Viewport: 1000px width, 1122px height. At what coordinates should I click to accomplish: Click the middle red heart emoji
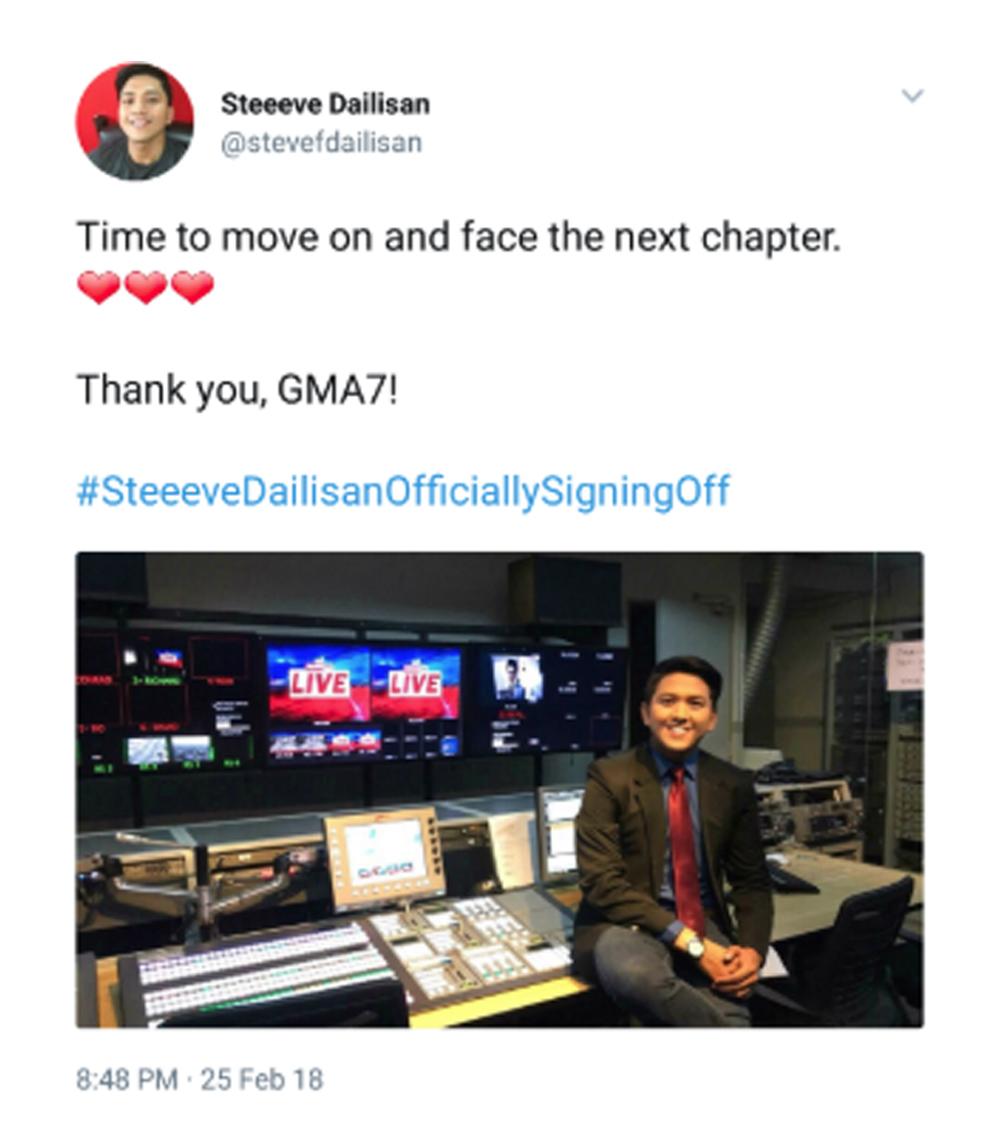(x=146, y=288)
